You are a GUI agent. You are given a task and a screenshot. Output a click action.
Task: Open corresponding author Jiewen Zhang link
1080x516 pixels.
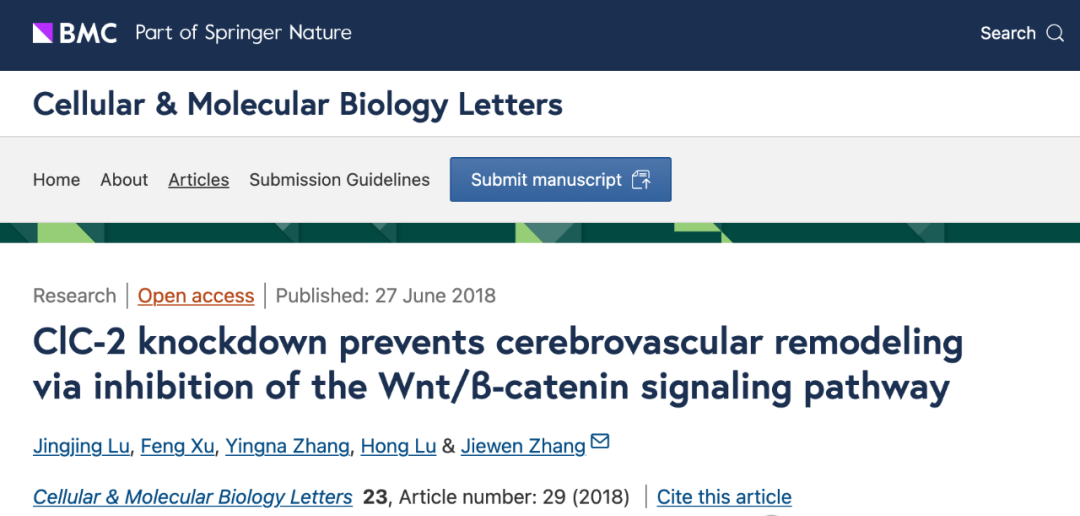(523, 446)
